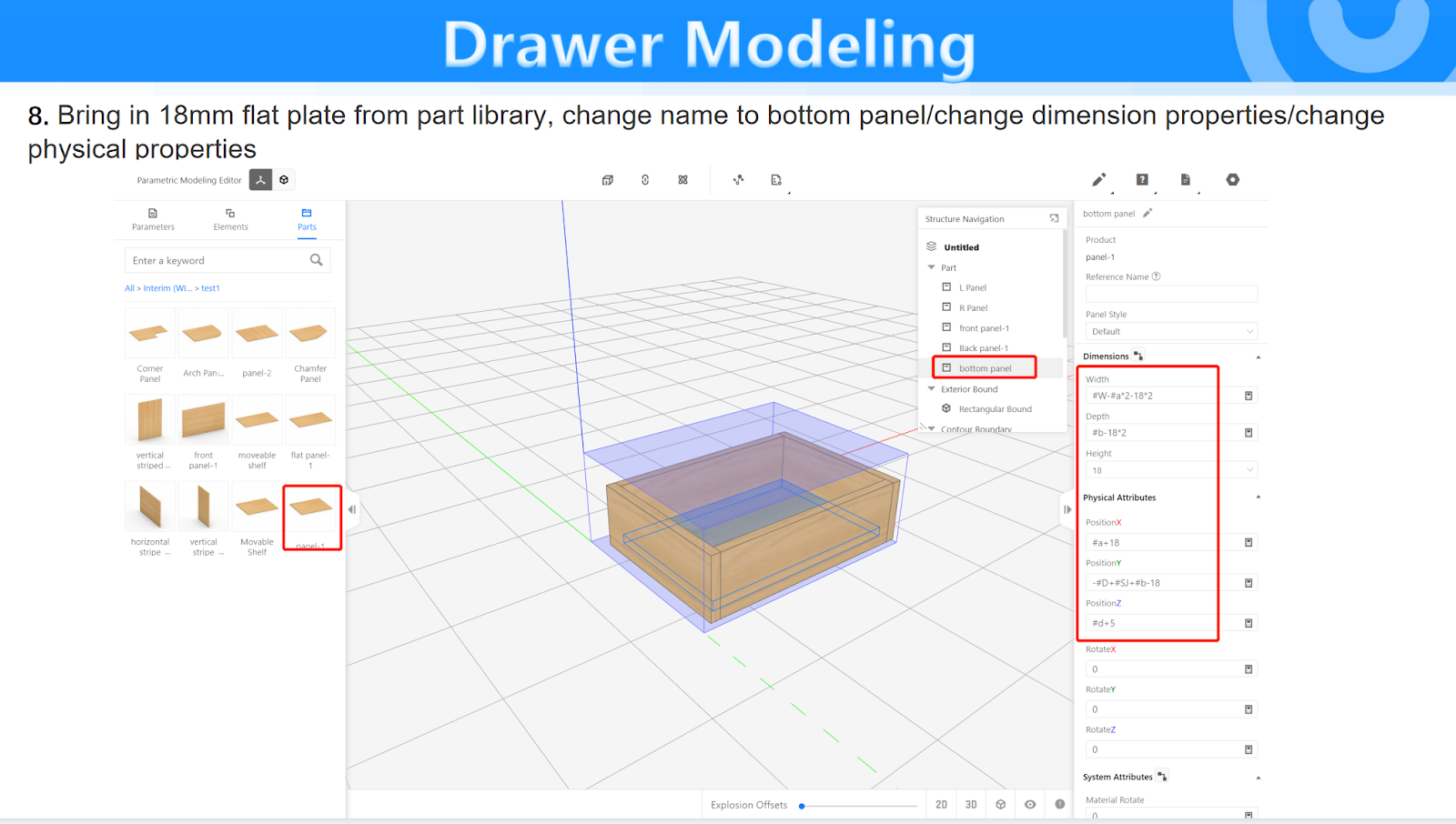This screenshot has width=1456, height=824.
Task: Click the Interim breadcrumb link
Action: click(x=167, y=288)
